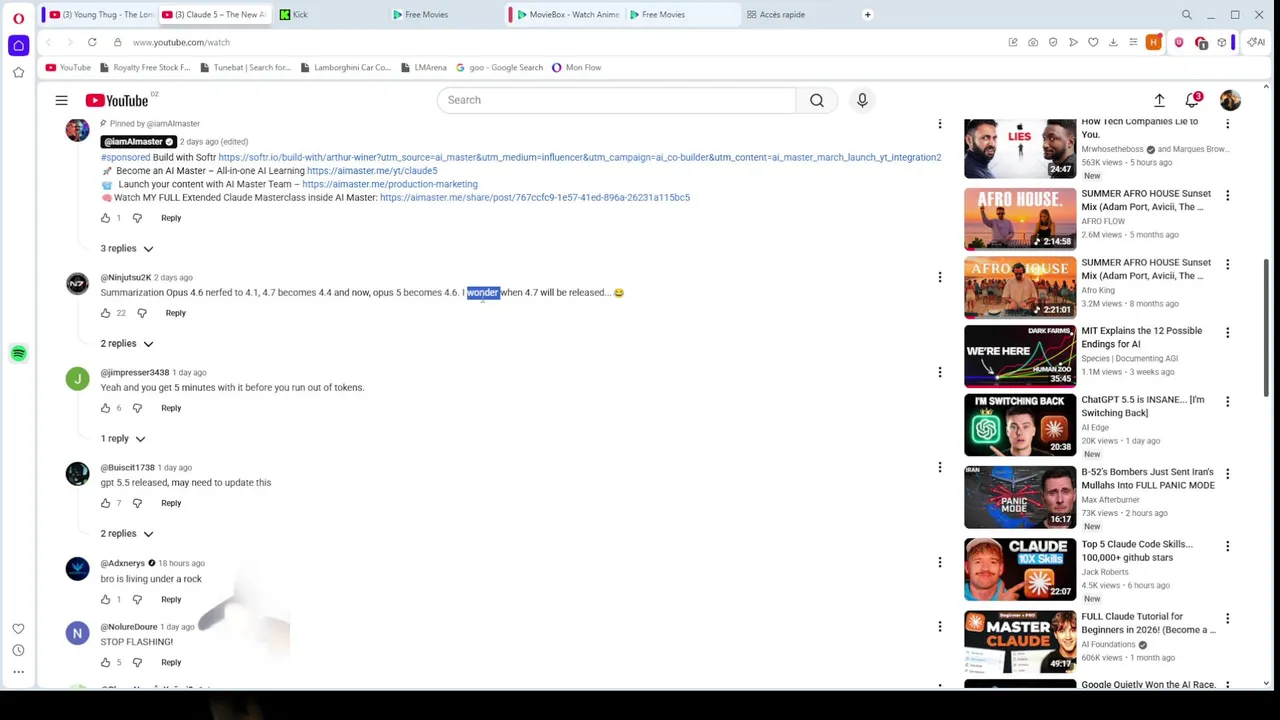The image size is (1280, 720).
Task: Open the YouTube account avatar menu
Action: 1230,100
